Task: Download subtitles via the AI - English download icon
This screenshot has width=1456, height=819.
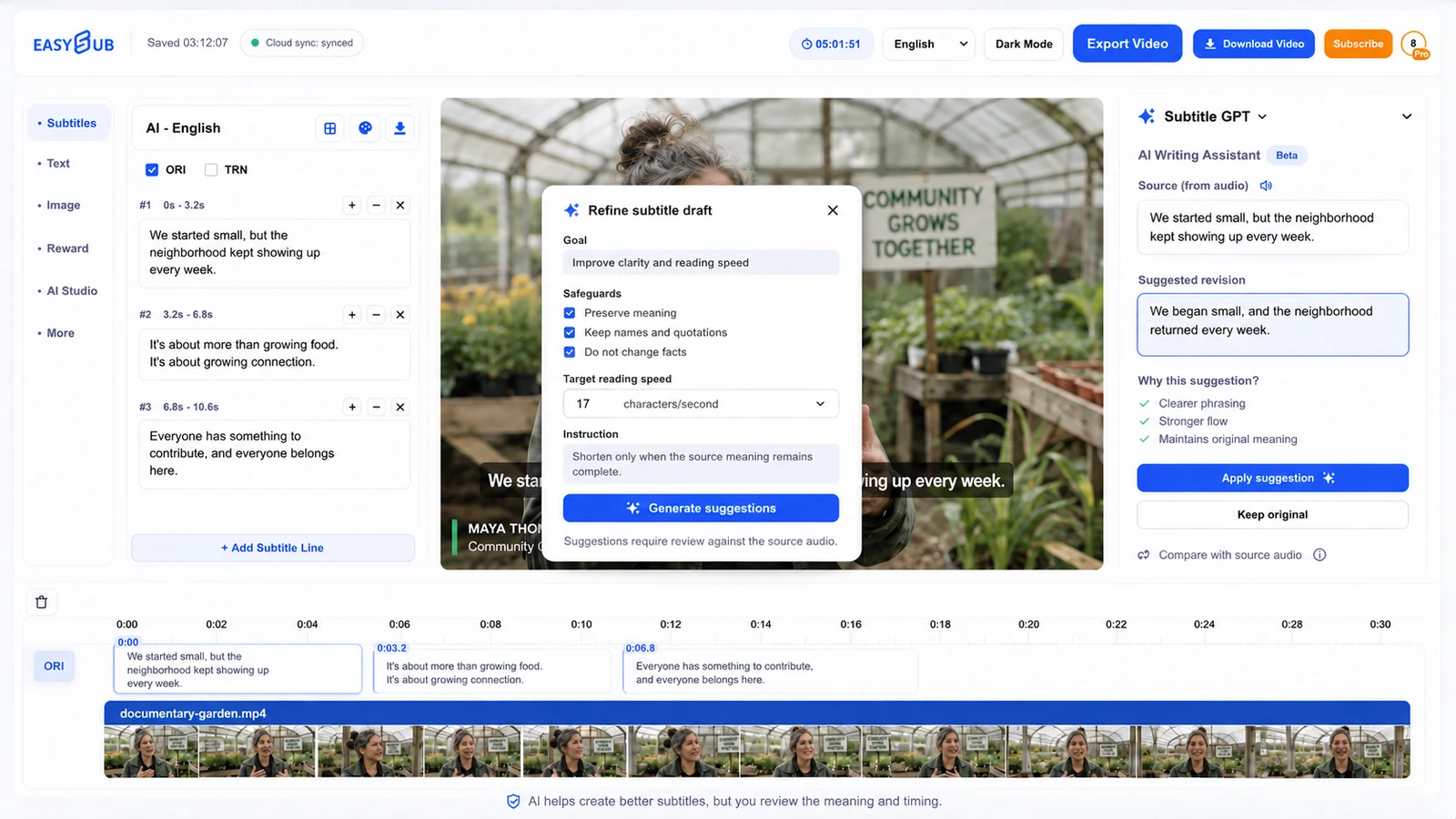Action: (x=399, y=128)
